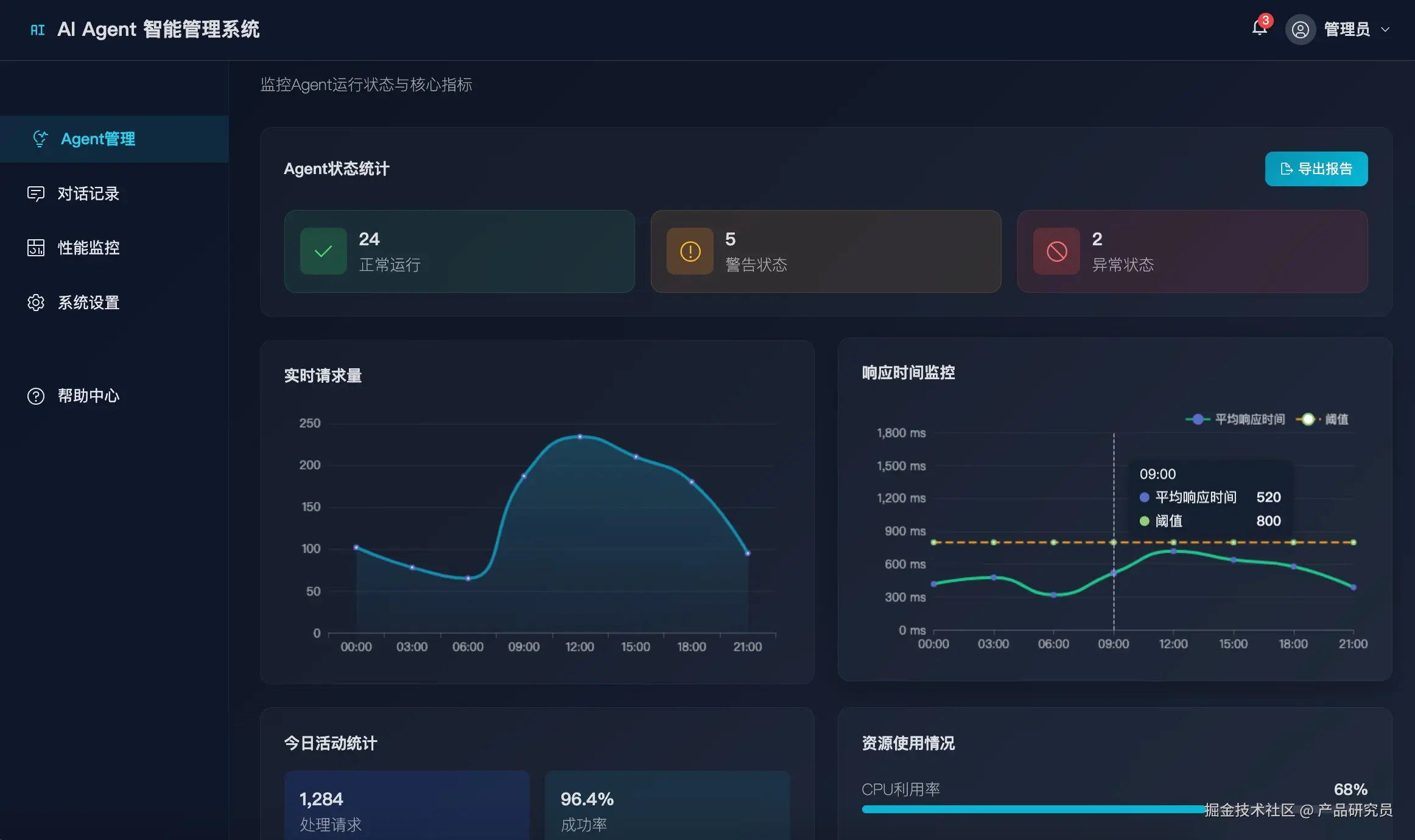Click the gear icon beside 系统设置

(36, 303)
